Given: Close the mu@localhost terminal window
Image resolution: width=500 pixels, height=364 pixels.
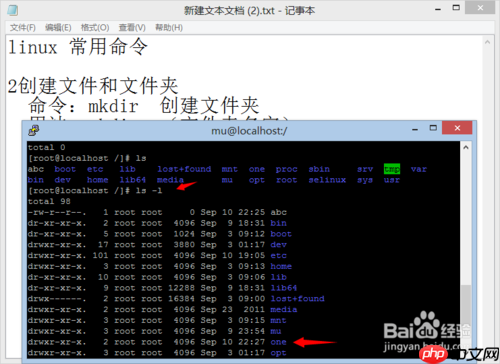Looking at the screenshot, I should click(457, 128).
